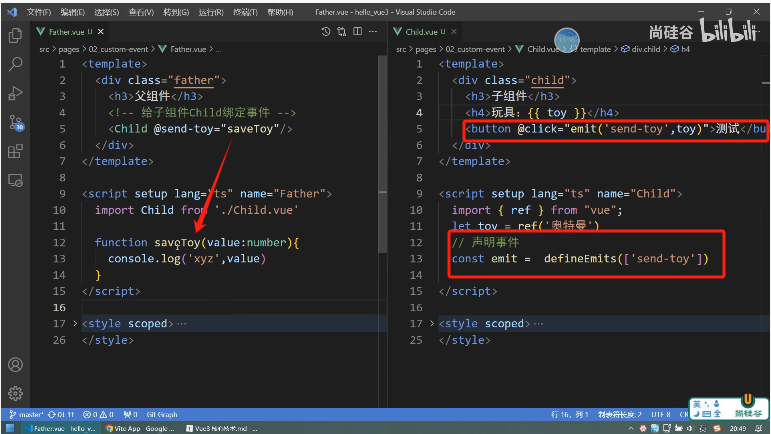Click Father.vue vertical scrollbar
Screen dimensions: 771x434
coord(383,155)
